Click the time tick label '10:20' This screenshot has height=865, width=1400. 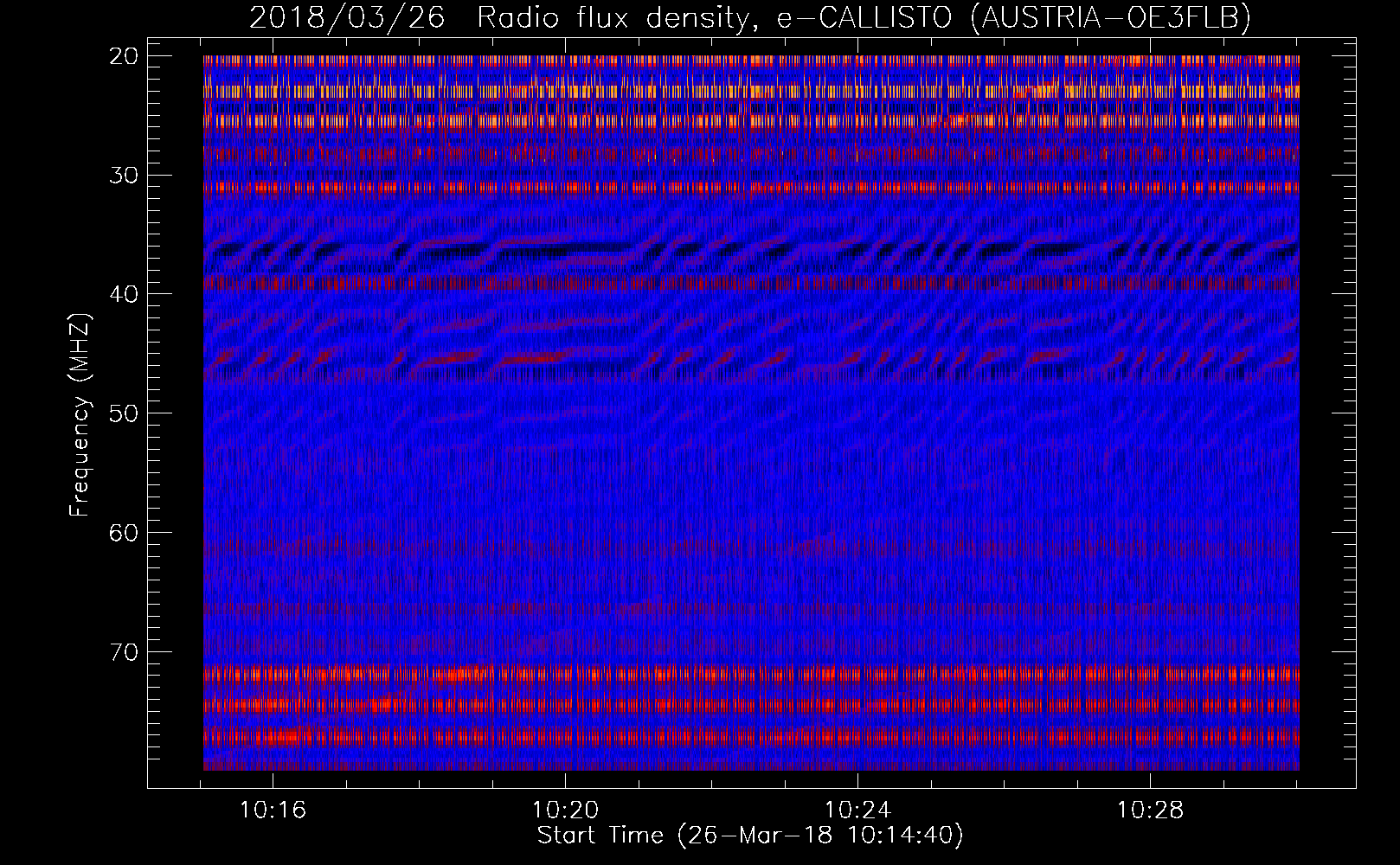click(x=565, y=811)
